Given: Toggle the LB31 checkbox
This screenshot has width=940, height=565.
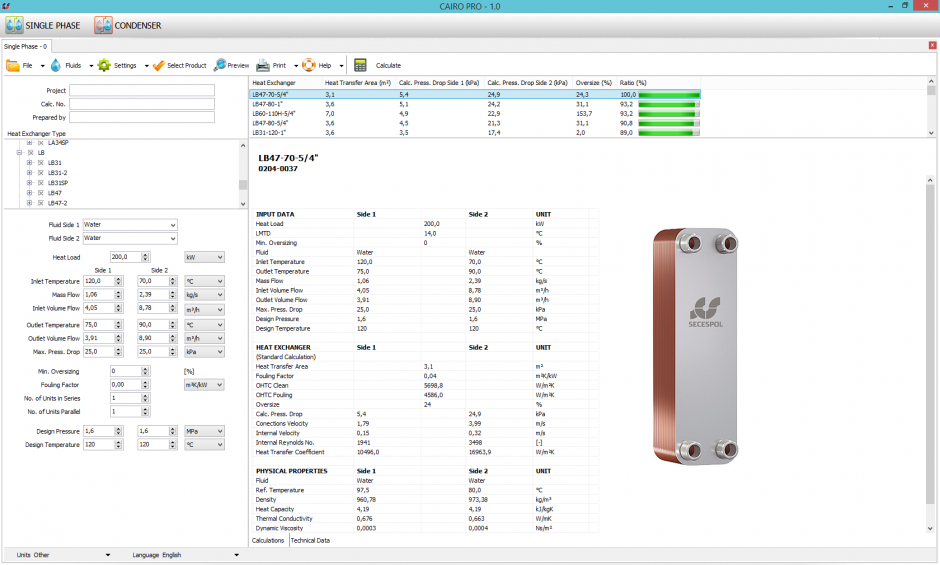Looking at the screenshot, I should pos(41,163).
